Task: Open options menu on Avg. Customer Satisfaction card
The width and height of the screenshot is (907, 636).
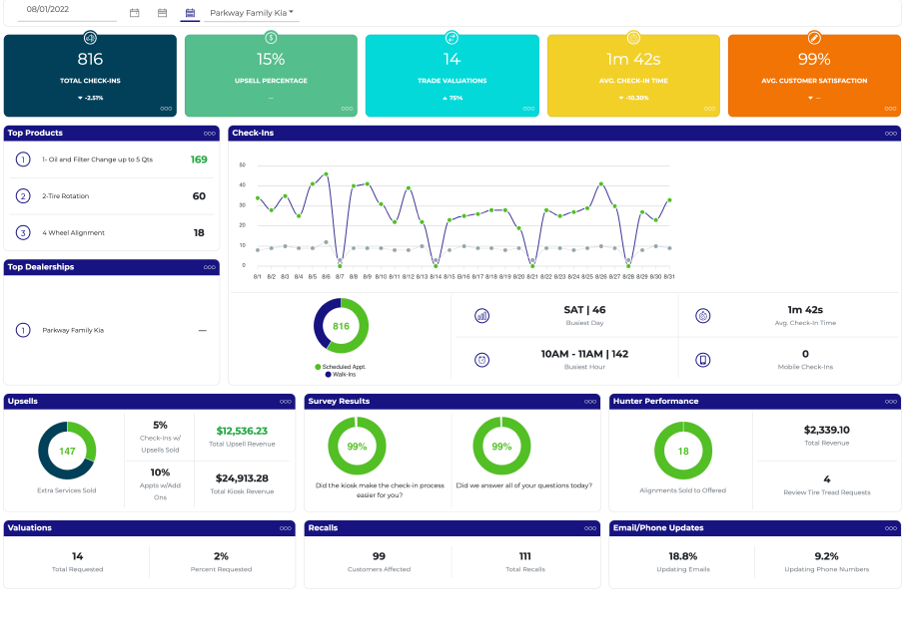Action: 890,109
